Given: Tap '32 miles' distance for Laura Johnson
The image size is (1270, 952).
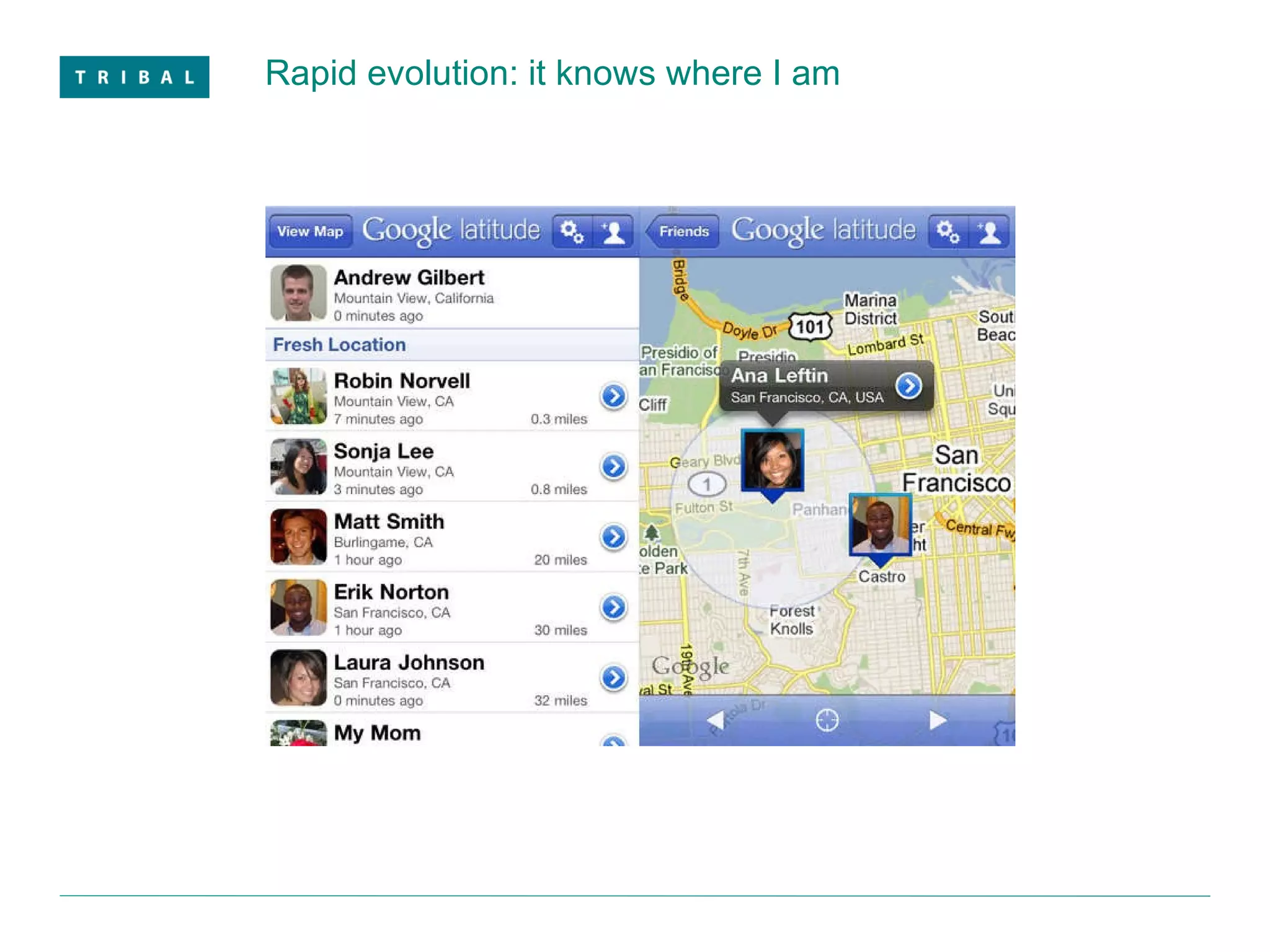Looking at the screenshot, I should coord(561,700).
